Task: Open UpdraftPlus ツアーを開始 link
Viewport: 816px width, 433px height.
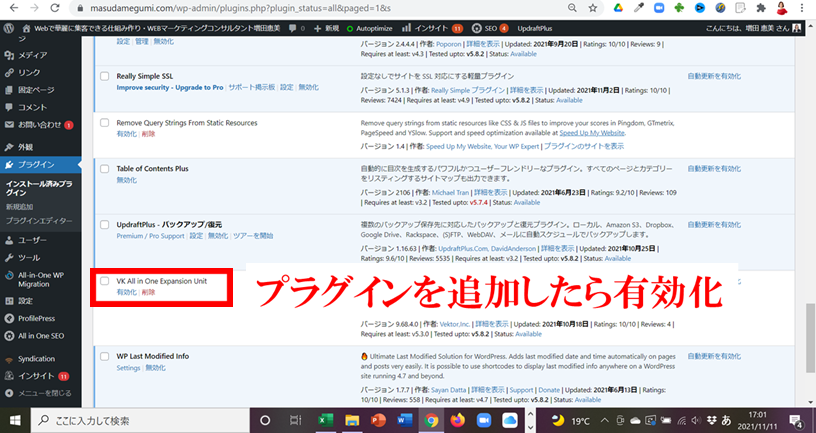Action: (253, 236)
